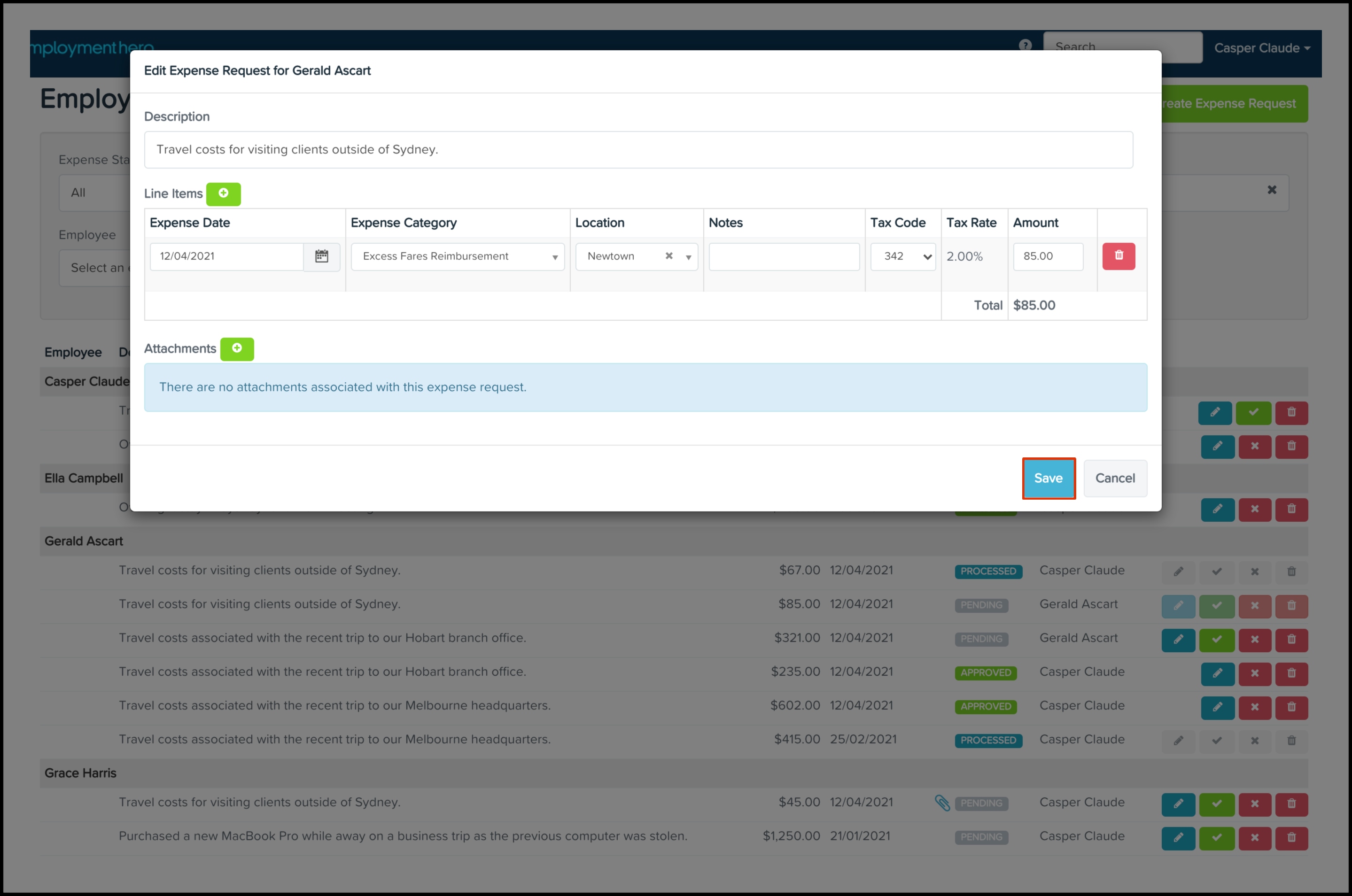Image resolution: width=1352 pixels, height=896 pixels.
Task: Delete the line item with red trash icon
Action: point(1118,256)
